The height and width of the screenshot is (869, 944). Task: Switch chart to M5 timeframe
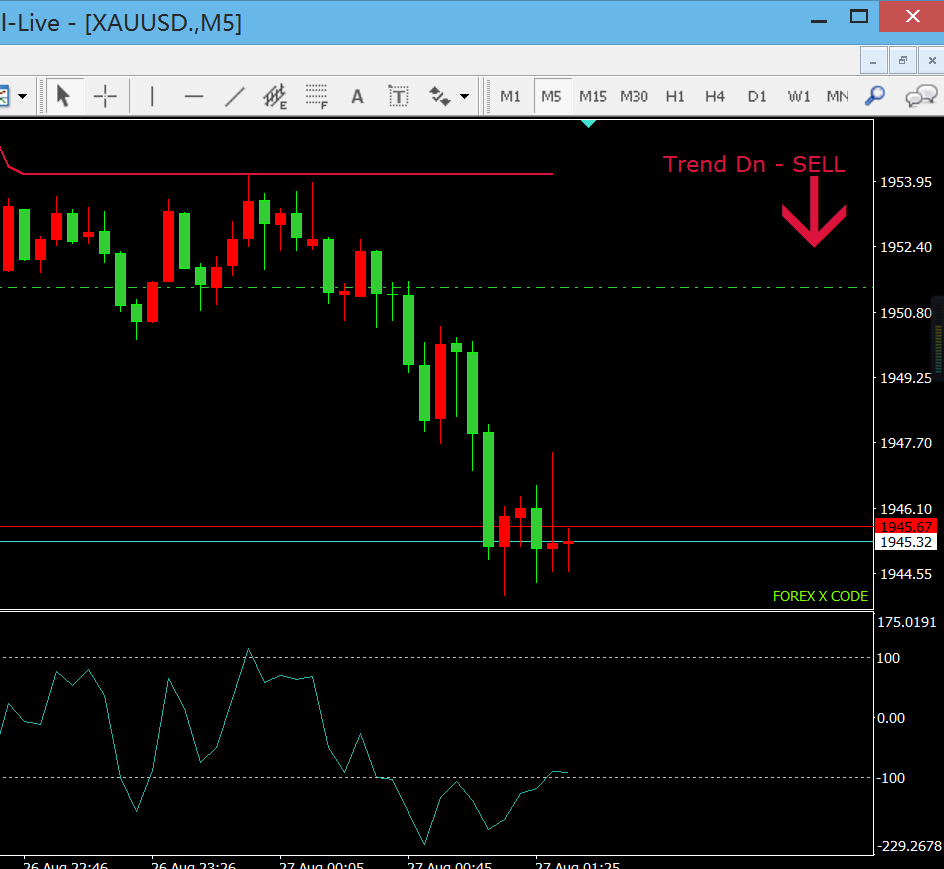point(551,96)
